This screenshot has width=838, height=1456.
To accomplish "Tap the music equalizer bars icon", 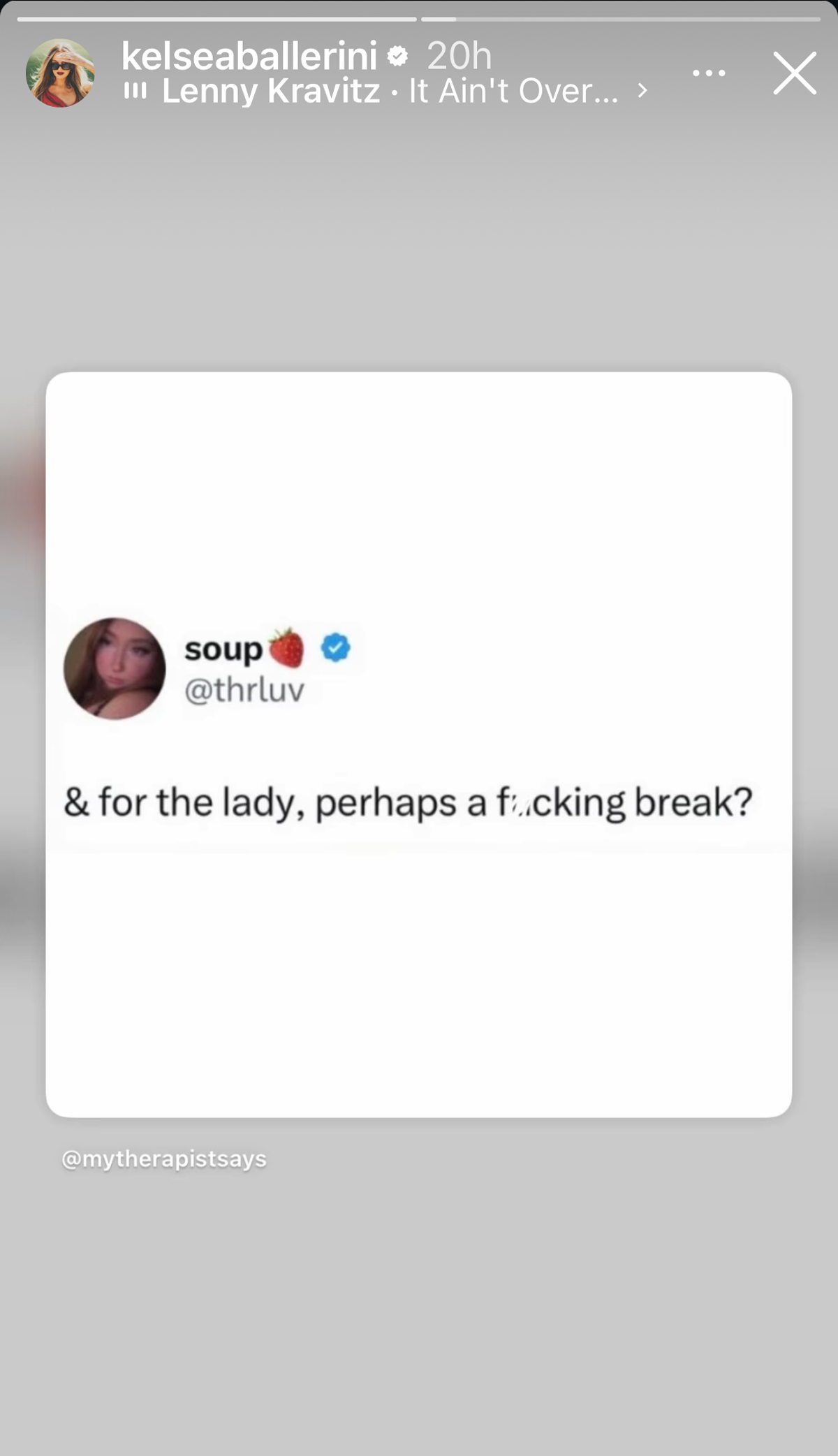I will 135,91.
